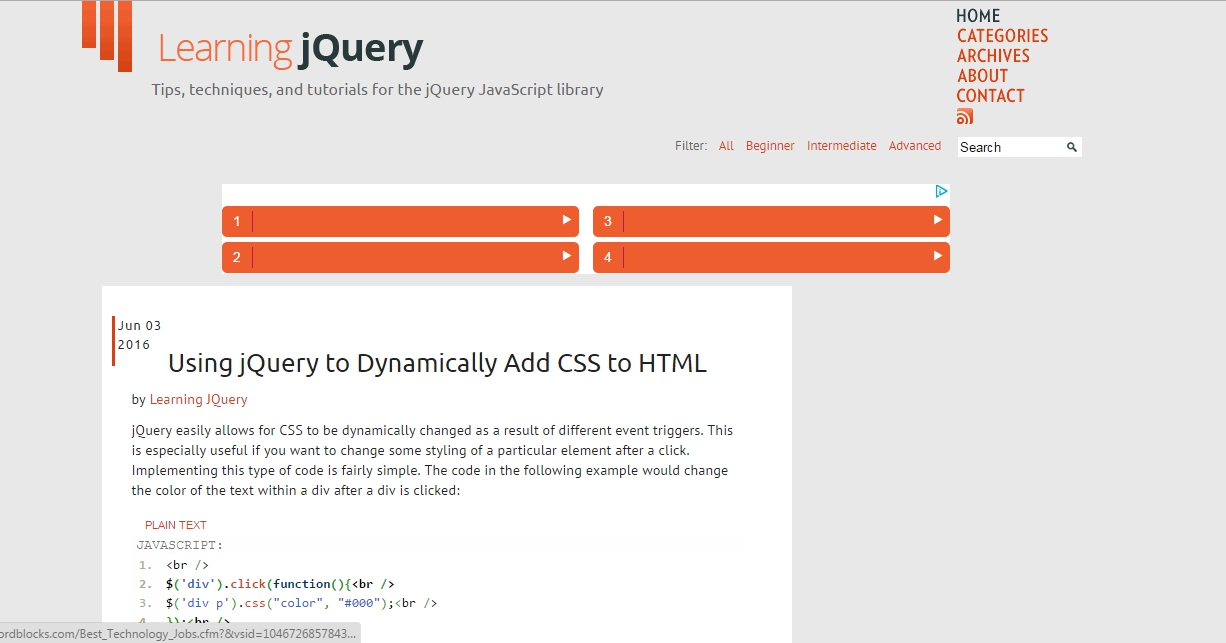Click the arrow icon on ad listing 3
This screenshot has height=643, width=1226.
click(936, 220)
